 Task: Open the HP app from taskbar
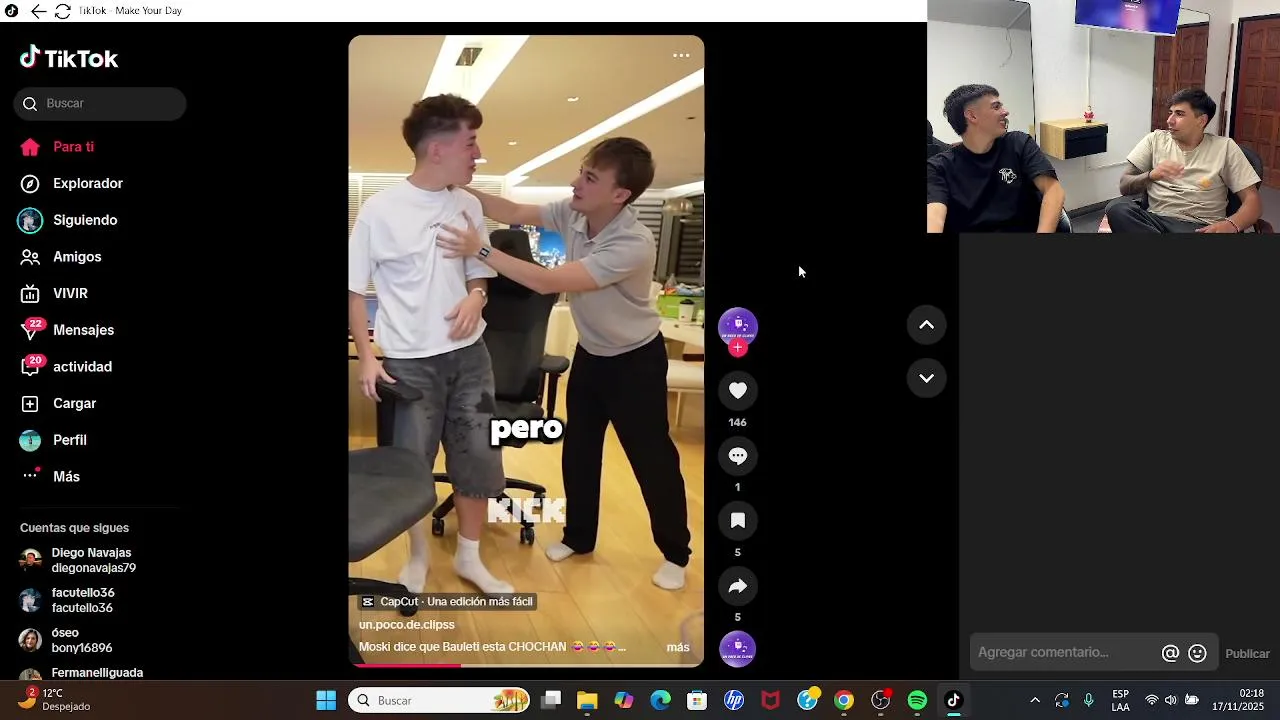(x=734, y=701)
